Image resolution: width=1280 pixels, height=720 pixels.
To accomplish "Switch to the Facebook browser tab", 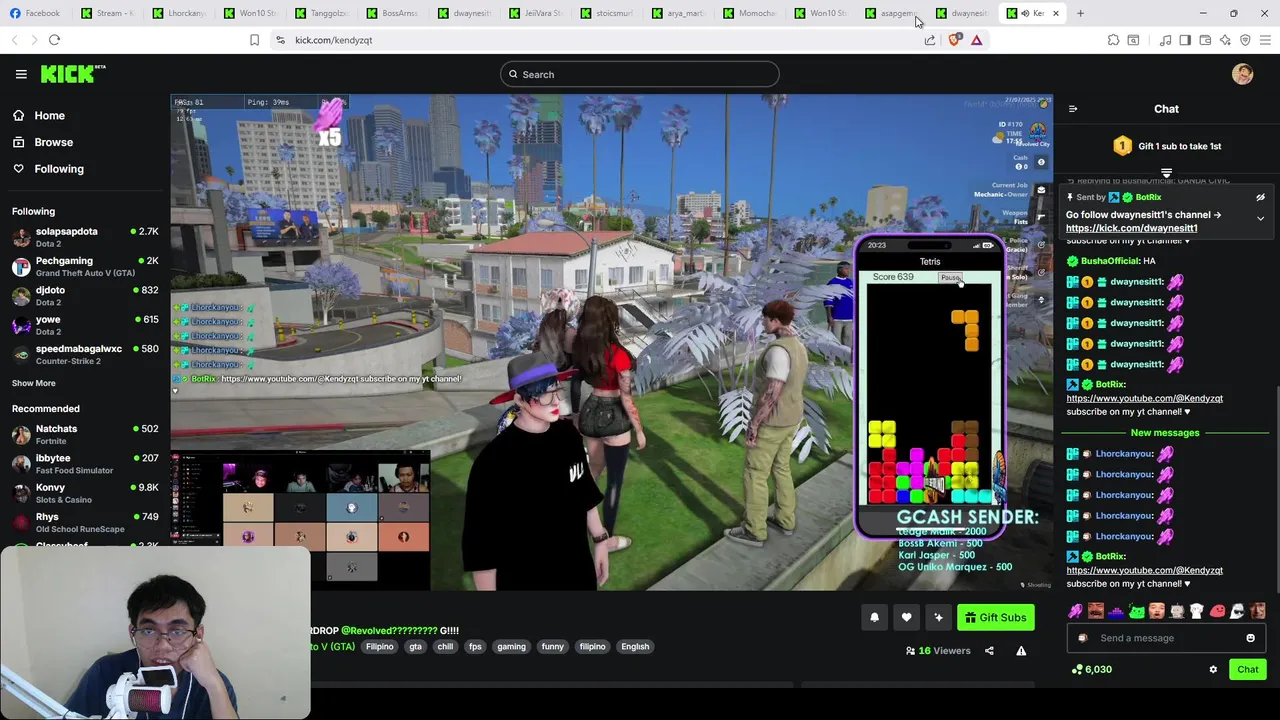I will point(36,13).
